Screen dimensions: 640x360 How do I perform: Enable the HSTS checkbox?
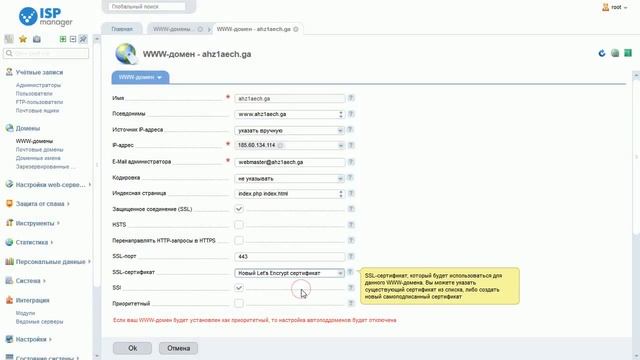(x=239, y=225)
